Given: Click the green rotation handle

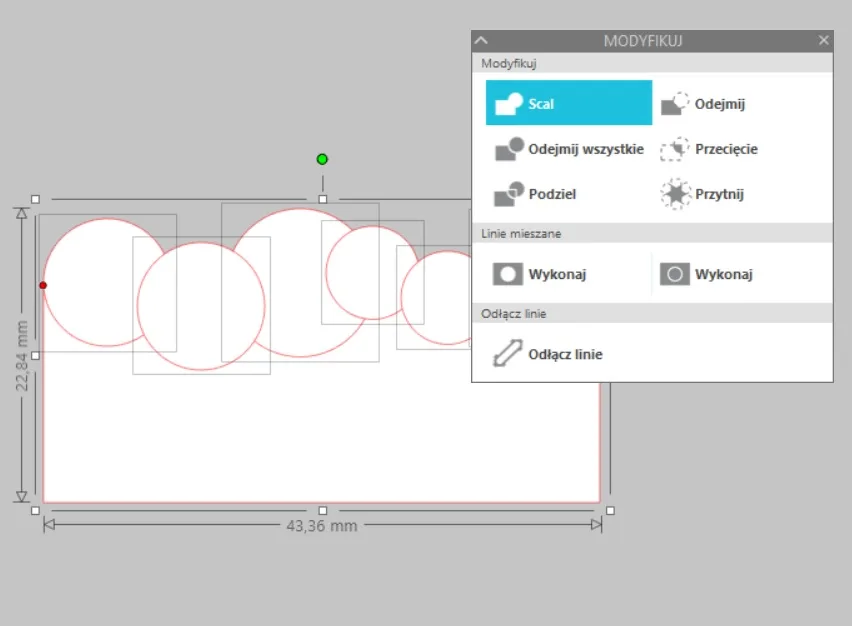Looking at the screenshot, I should click(x=322, y=159).
